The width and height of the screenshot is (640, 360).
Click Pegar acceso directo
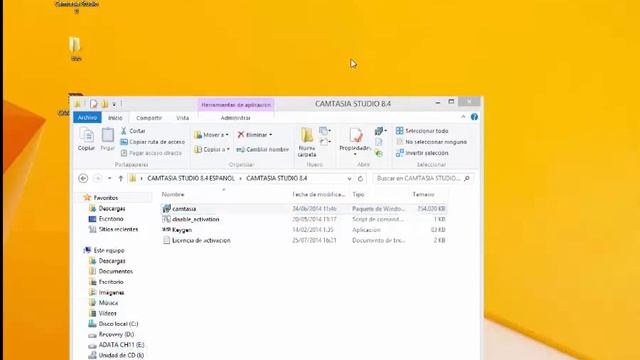151,153
